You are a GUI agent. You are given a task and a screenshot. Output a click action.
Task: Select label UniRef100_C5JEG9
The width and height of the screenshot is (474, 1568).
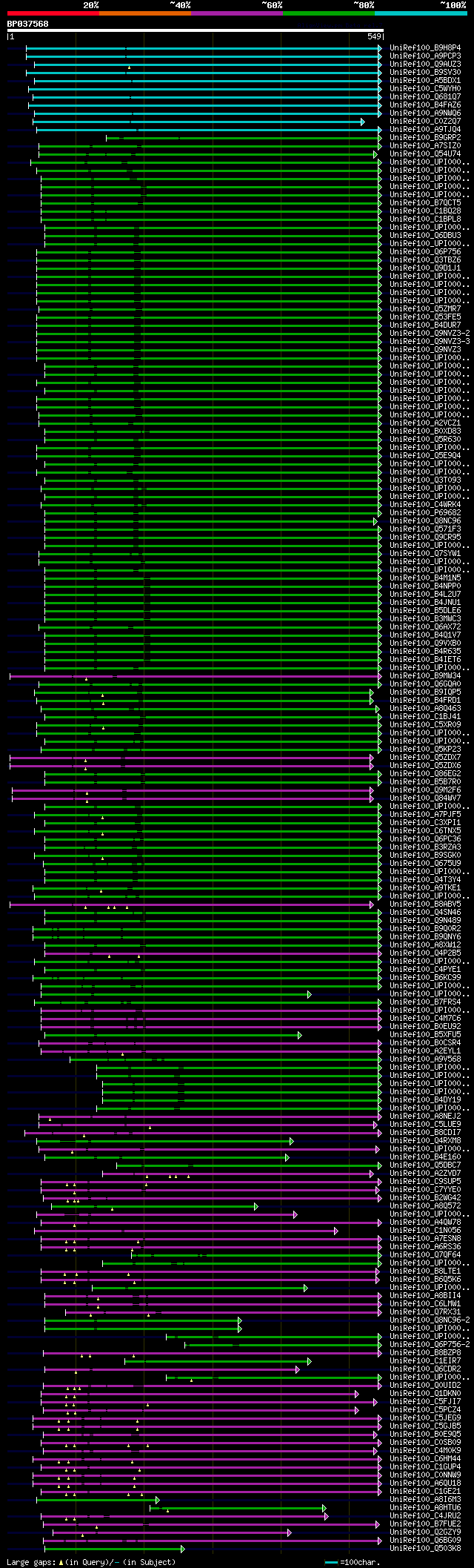(425, 1418)
